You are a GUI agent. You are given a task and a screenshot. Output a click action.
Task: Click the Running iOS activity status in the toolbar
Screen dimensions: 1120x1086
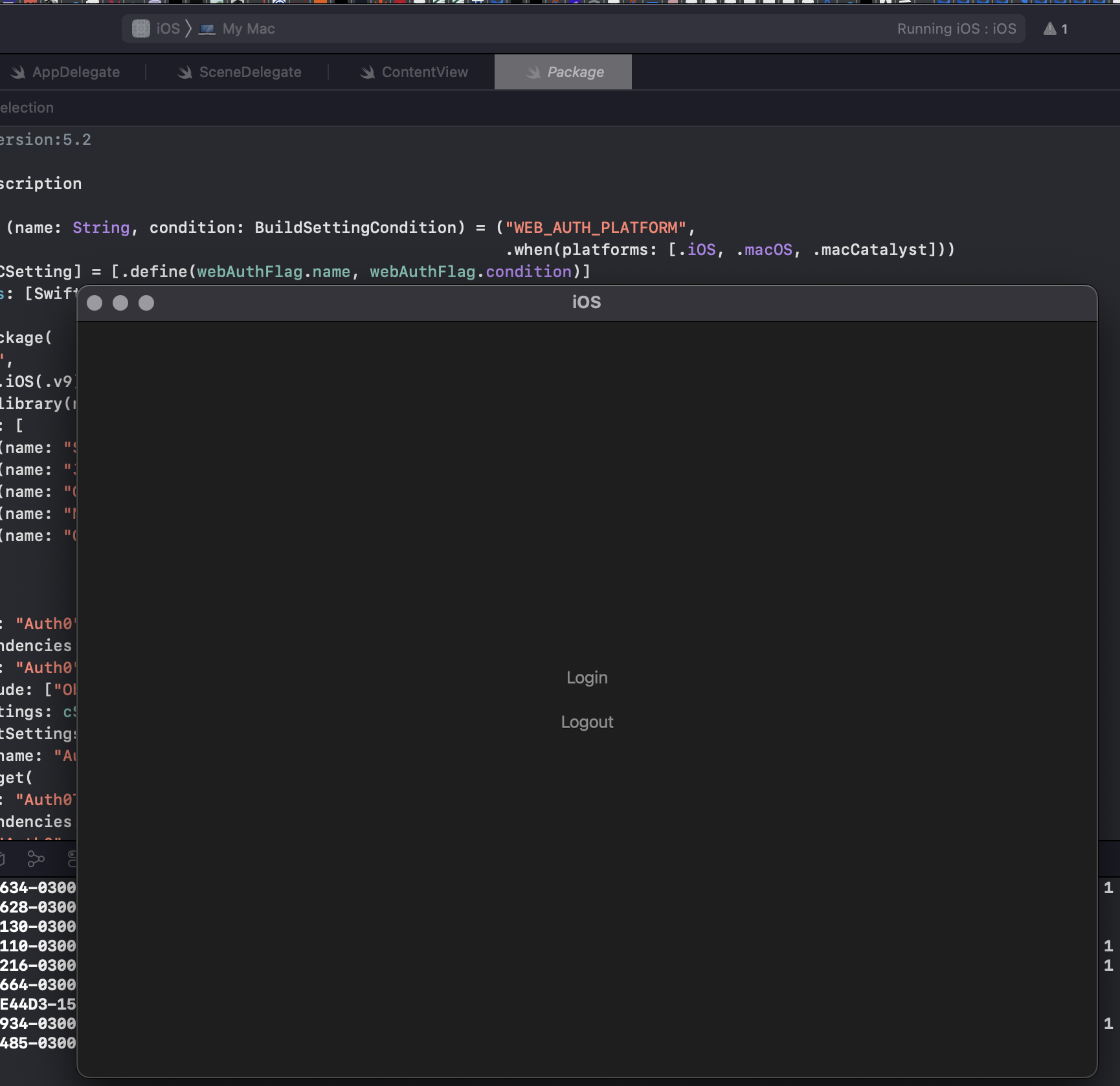pyautogui.click(x=956, y=28)
